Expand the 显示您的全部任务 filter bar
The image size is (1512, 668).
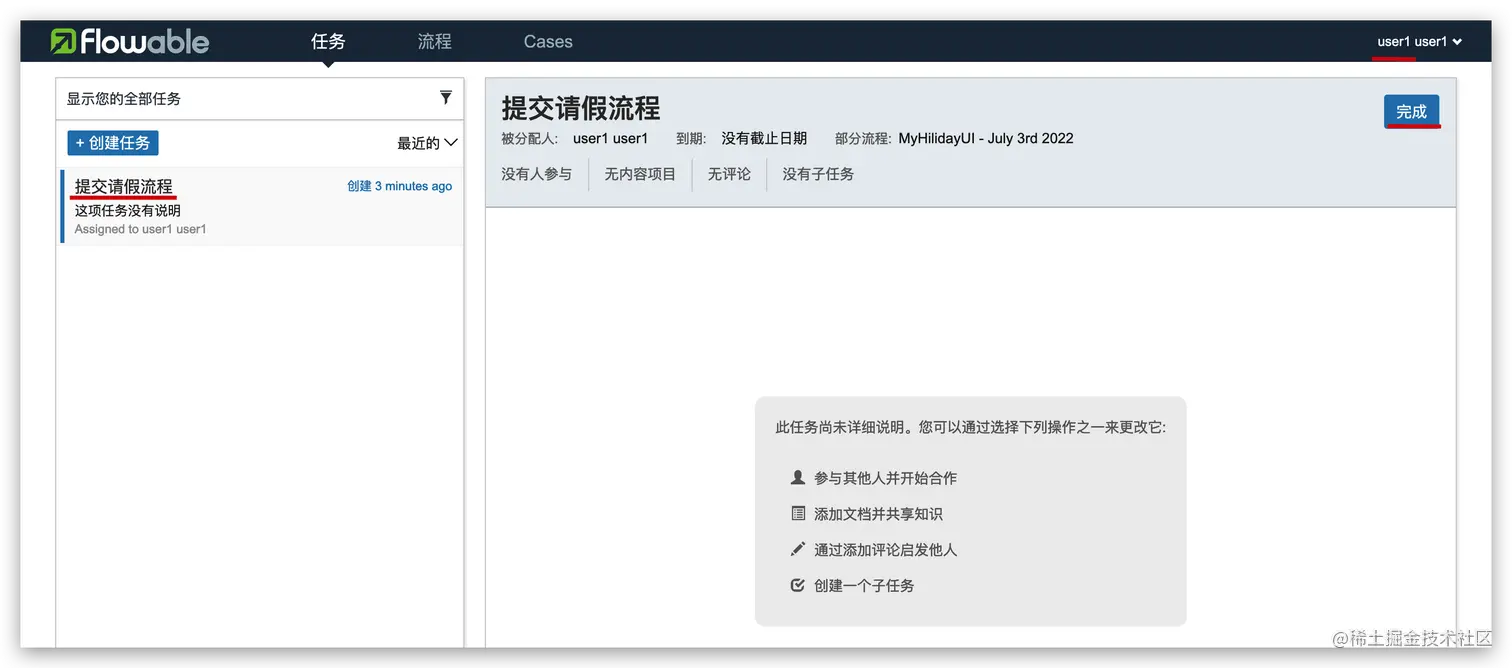(x=260, y=99)
